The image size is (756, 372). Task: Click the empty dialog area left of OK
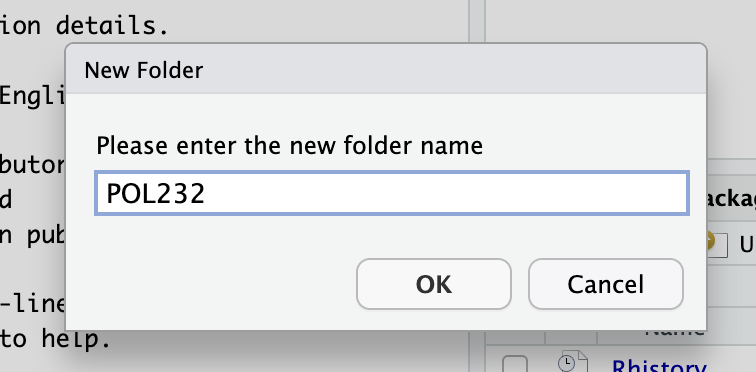click(x=212, y=284)
